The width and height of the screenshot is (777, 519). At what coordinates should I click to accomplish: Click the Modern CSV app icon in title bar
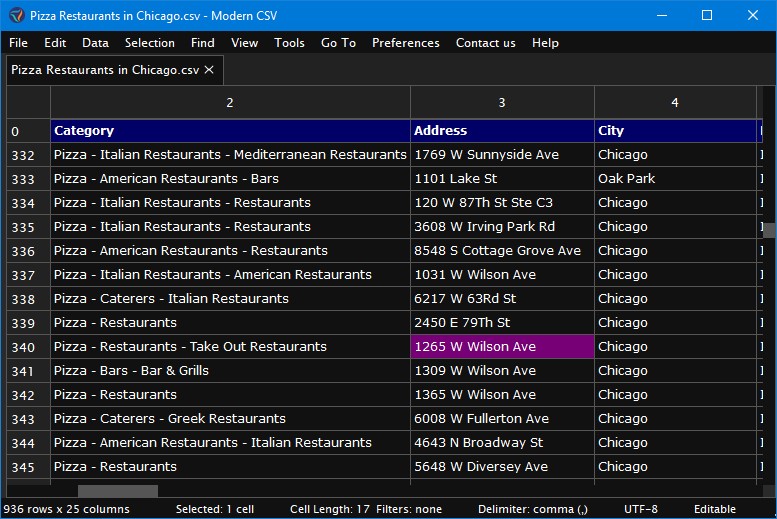[x=16, y=15]
